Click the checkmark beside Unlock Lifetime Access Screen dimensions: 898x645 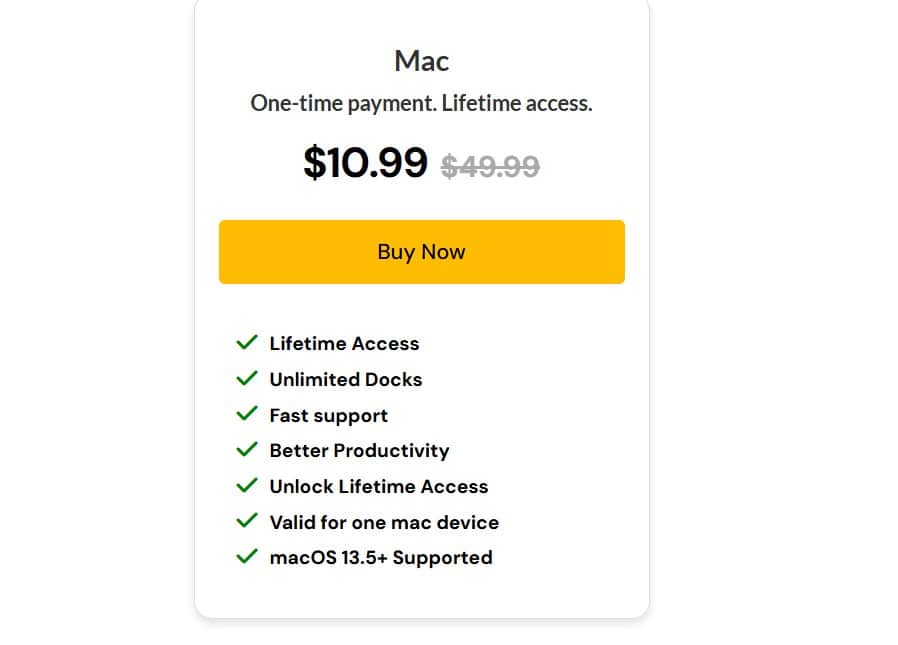[x=246, y=486]
